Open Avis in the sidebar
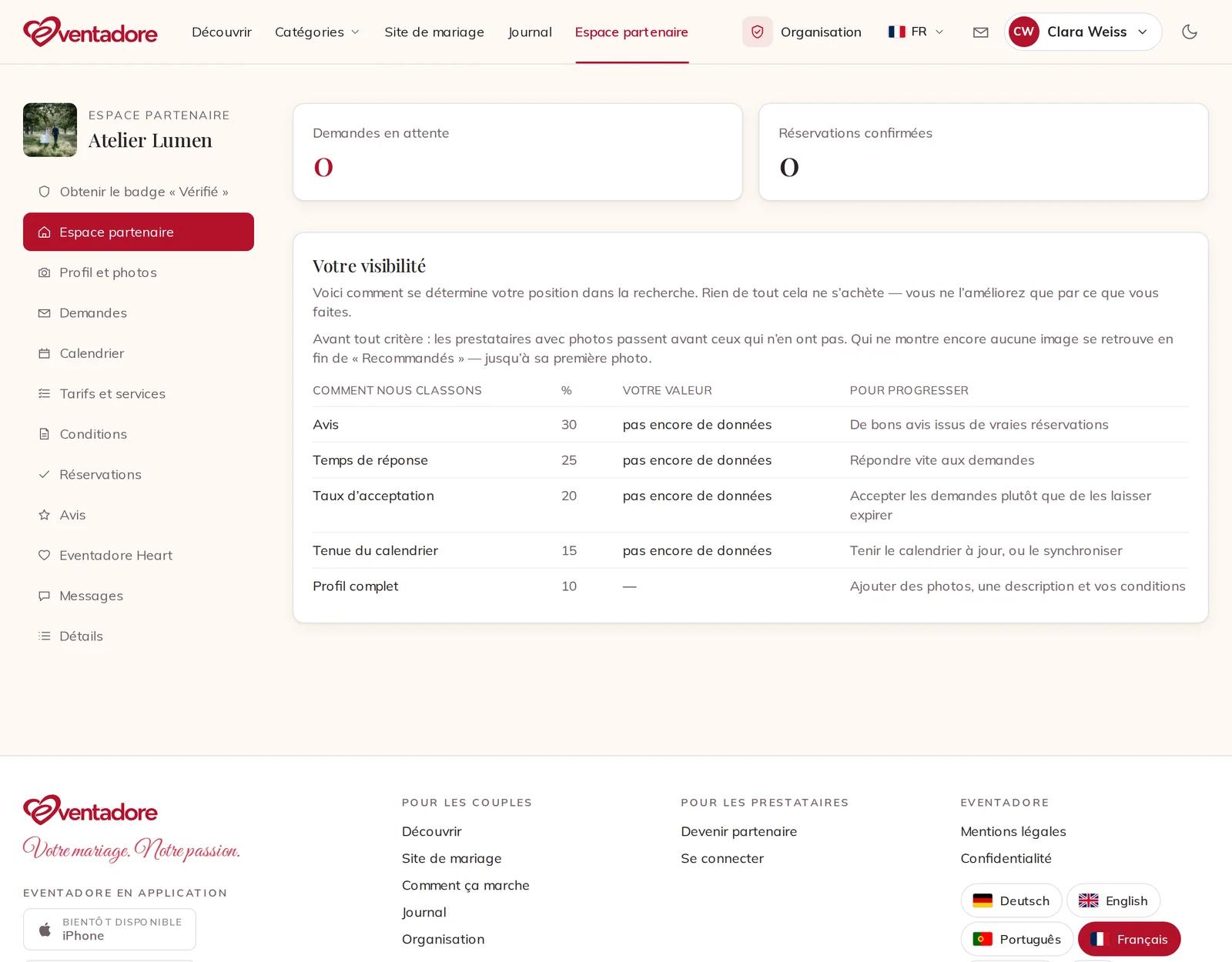The image size is (1232, 962). [x=139, y=515]
